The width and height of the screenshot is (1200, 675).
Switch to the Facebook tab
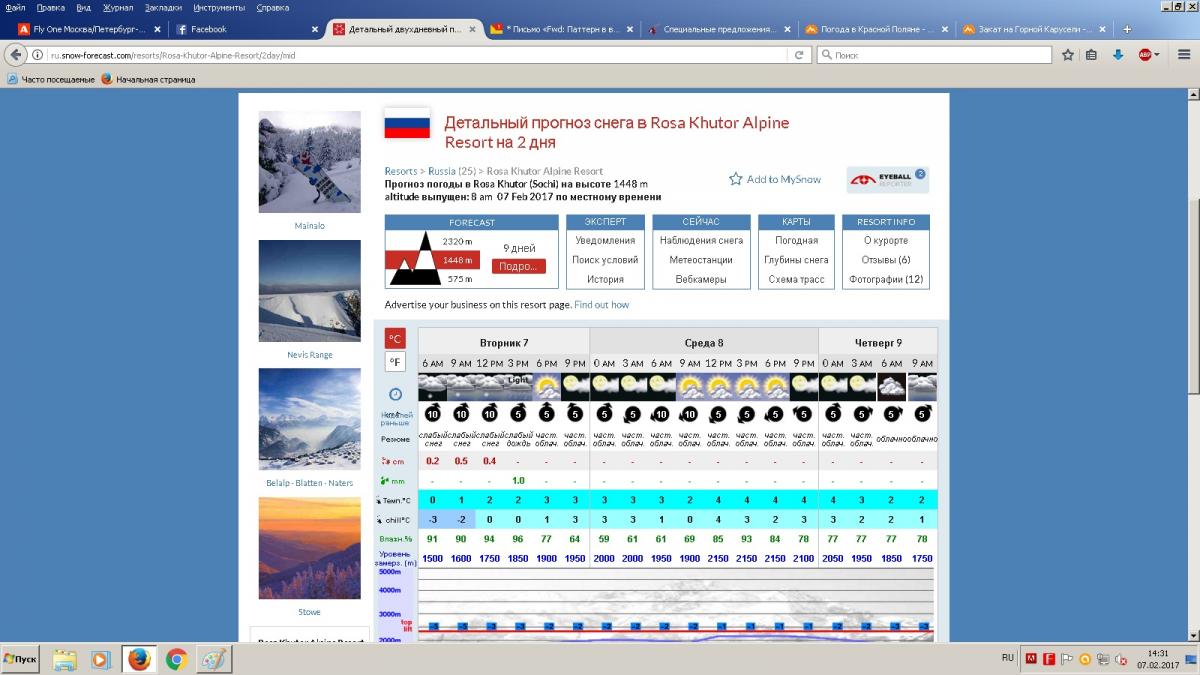coord(245,29)
